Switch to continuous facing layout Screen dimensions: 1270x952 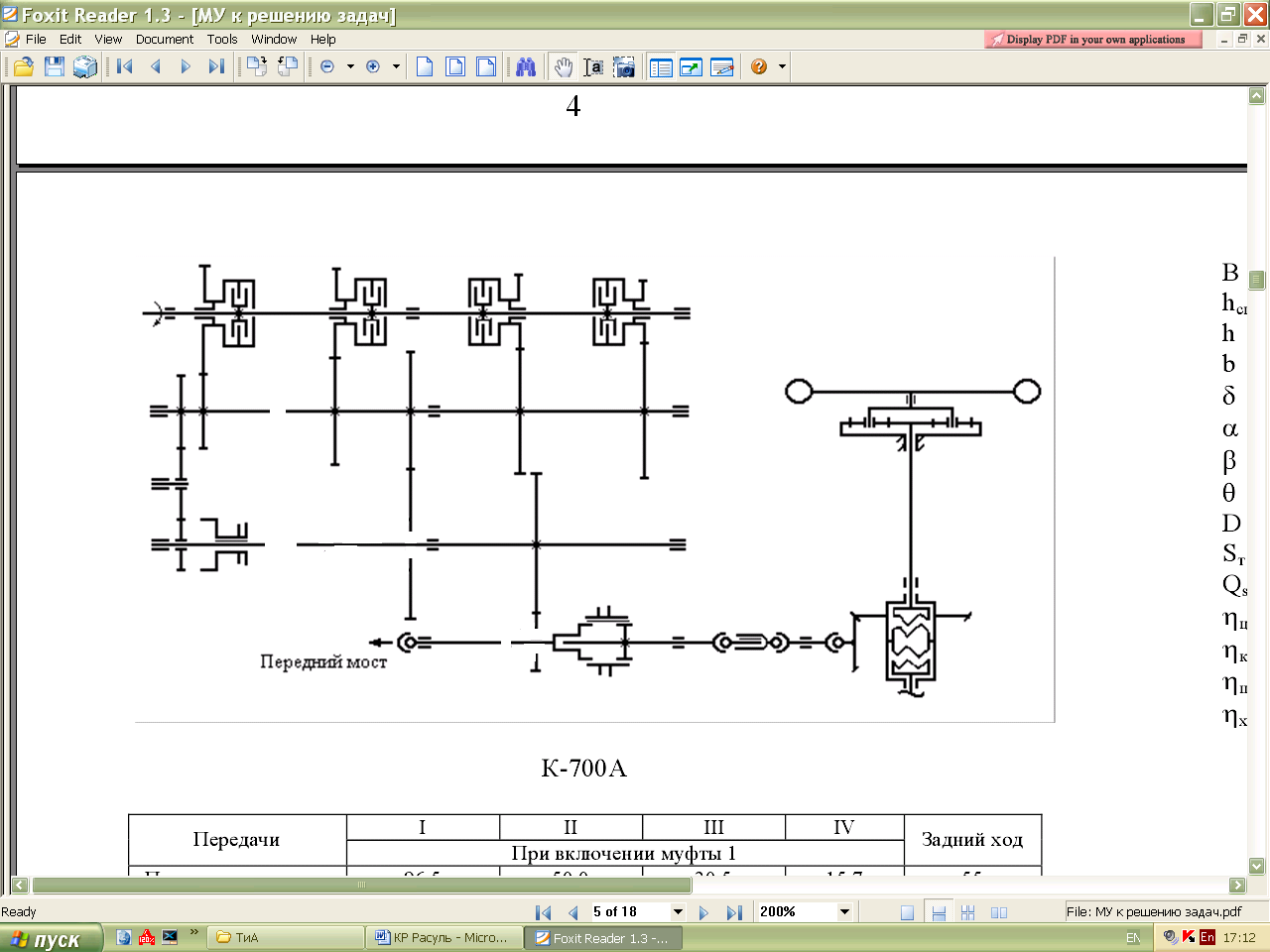tap(968, 912)
